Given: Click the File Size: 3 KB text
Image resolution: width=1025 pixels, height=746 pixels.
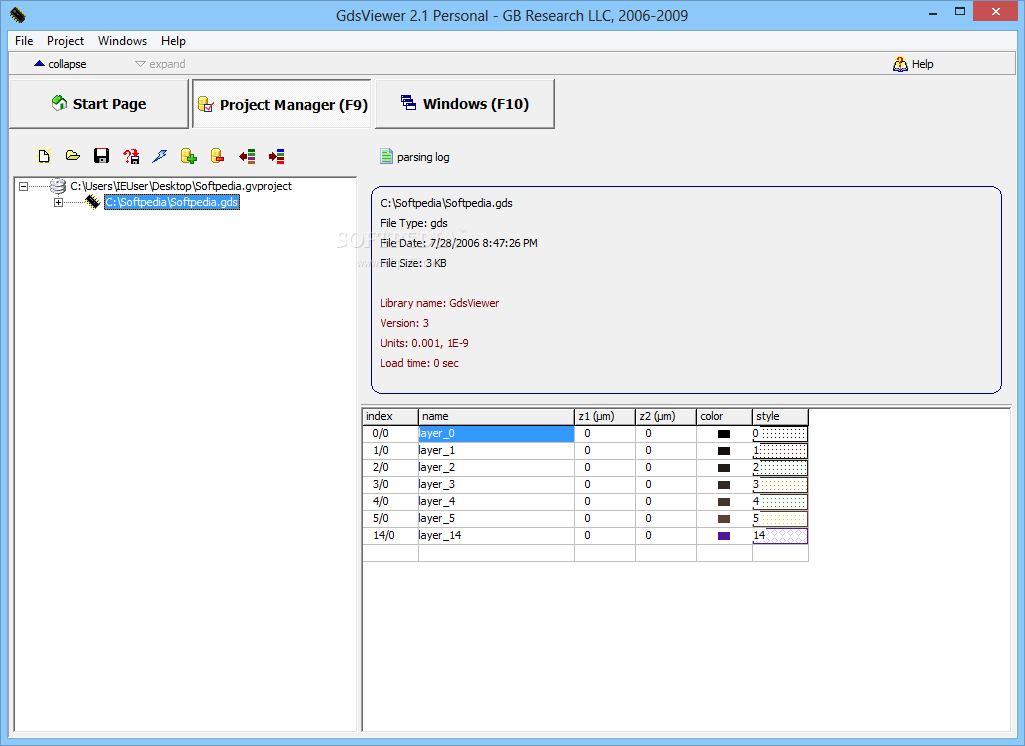Looking at the screenshot, I should [x=413, y=263].
